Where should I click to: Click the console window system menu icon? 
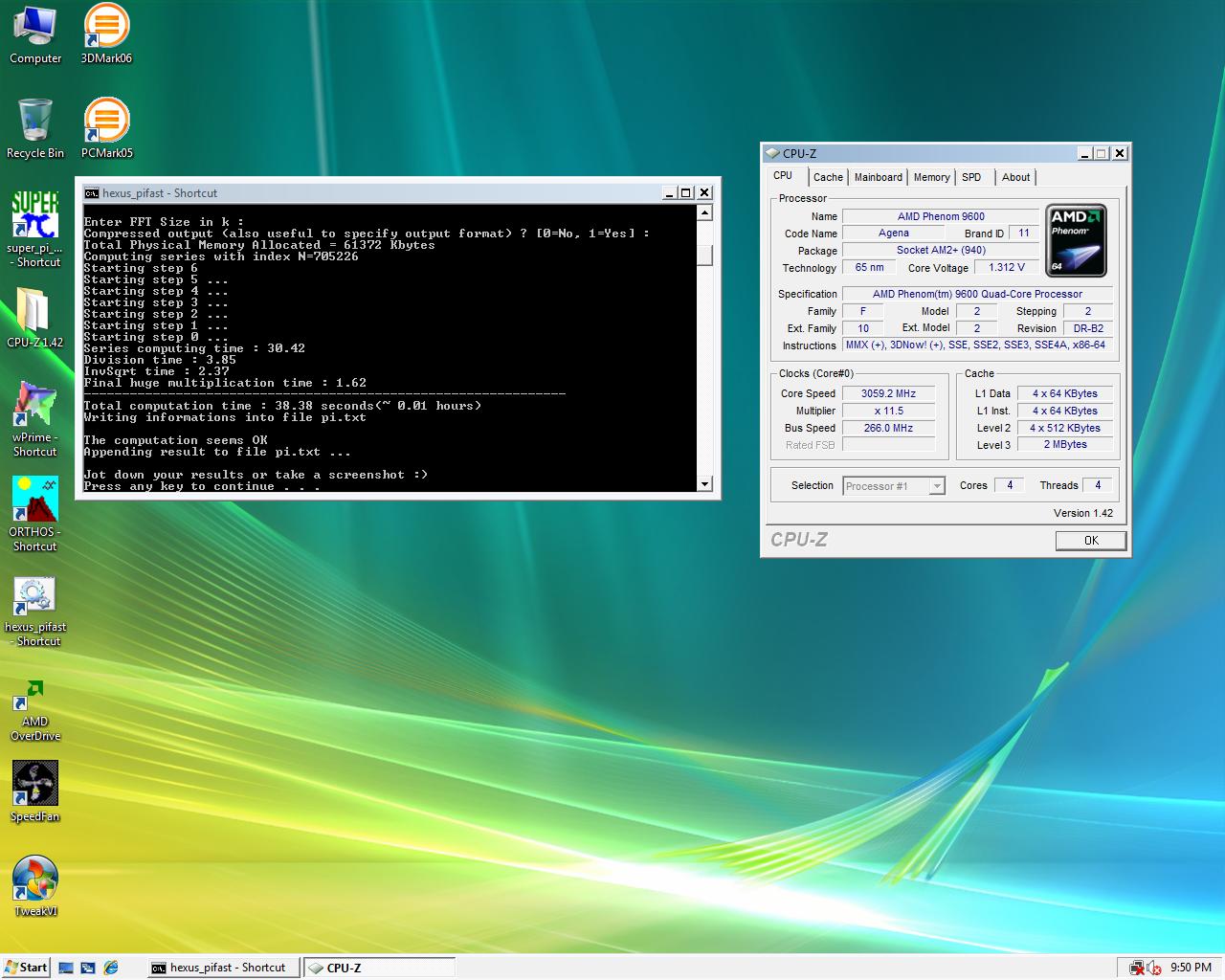92,192
